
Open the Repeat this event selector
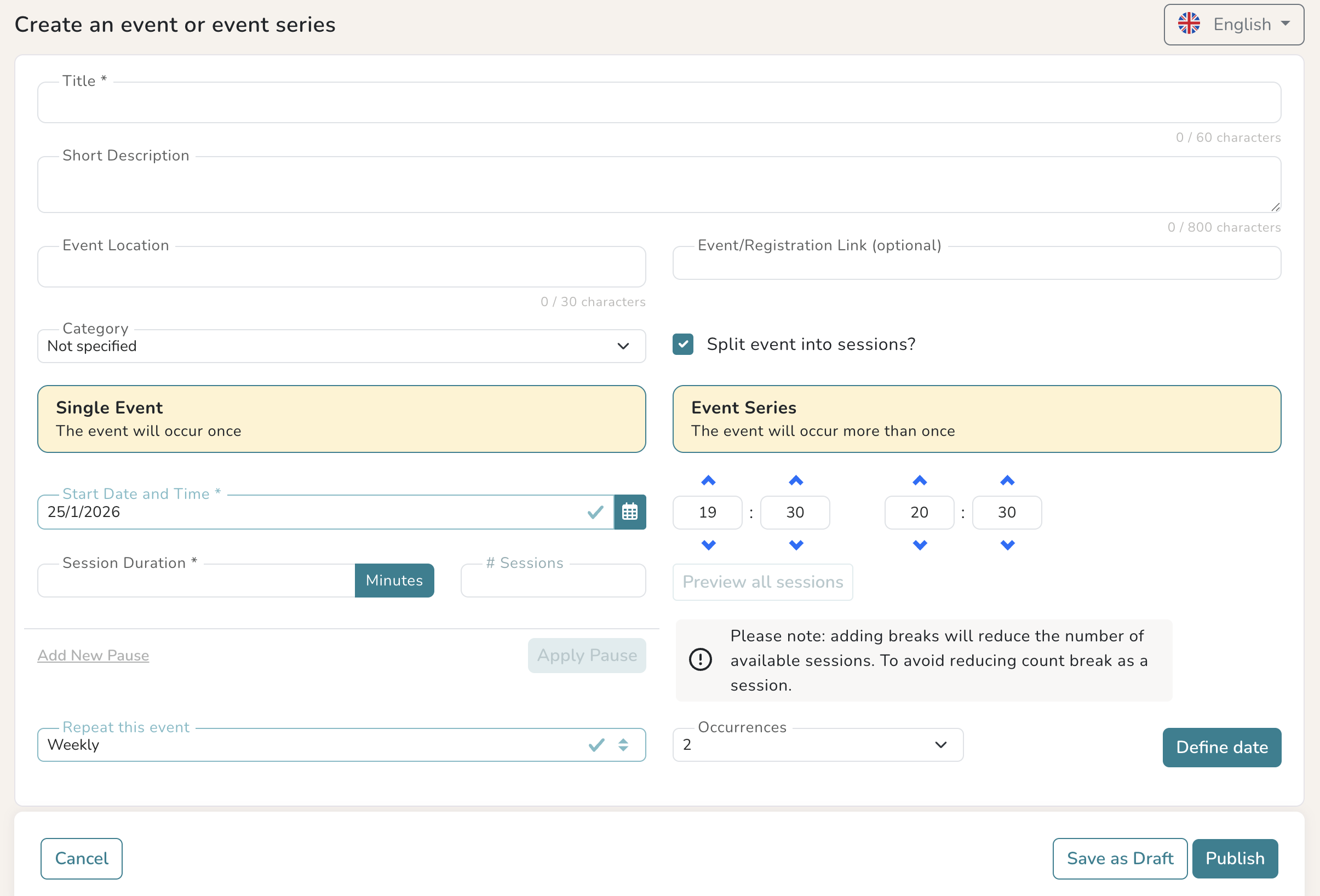(341, 745)
